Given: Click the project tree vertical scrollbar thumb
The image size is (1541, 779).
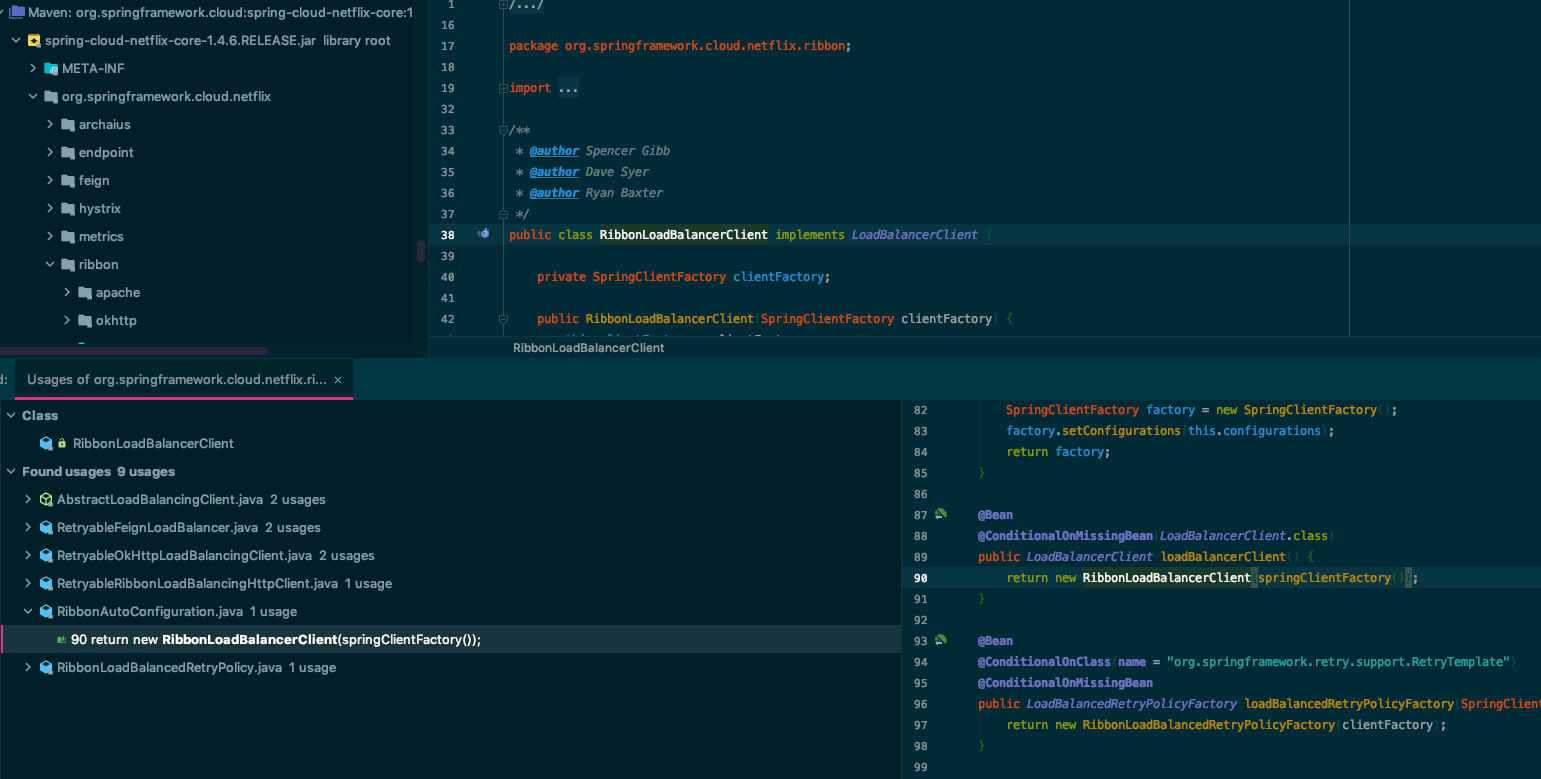Looking at the screenshot, I should [x=421, y=251].
